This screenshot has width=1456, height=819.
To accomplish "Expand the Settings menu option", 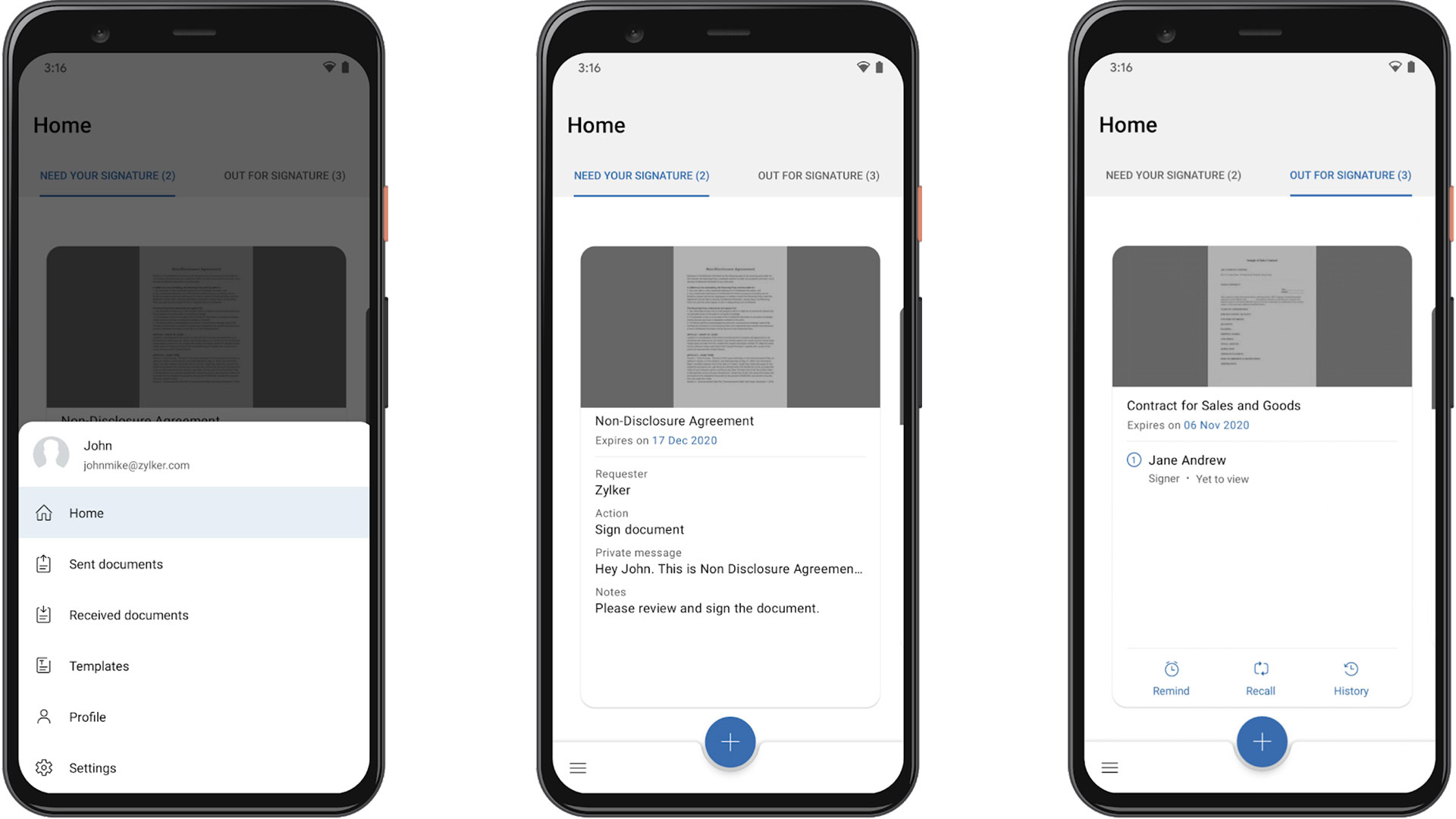I will click(x=93, y=767).
